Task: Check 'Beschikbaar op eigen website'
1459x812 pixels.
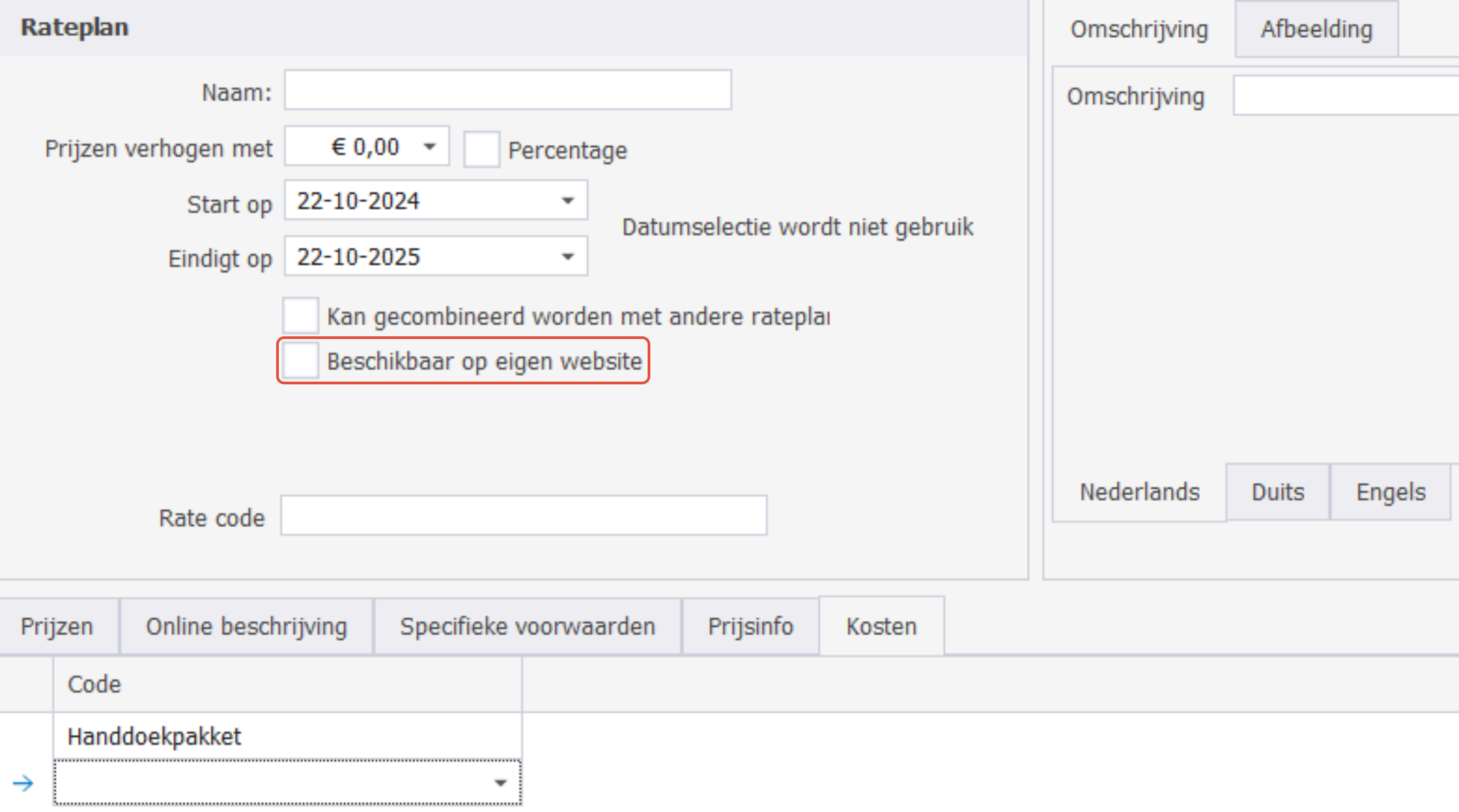Action: 300,361
